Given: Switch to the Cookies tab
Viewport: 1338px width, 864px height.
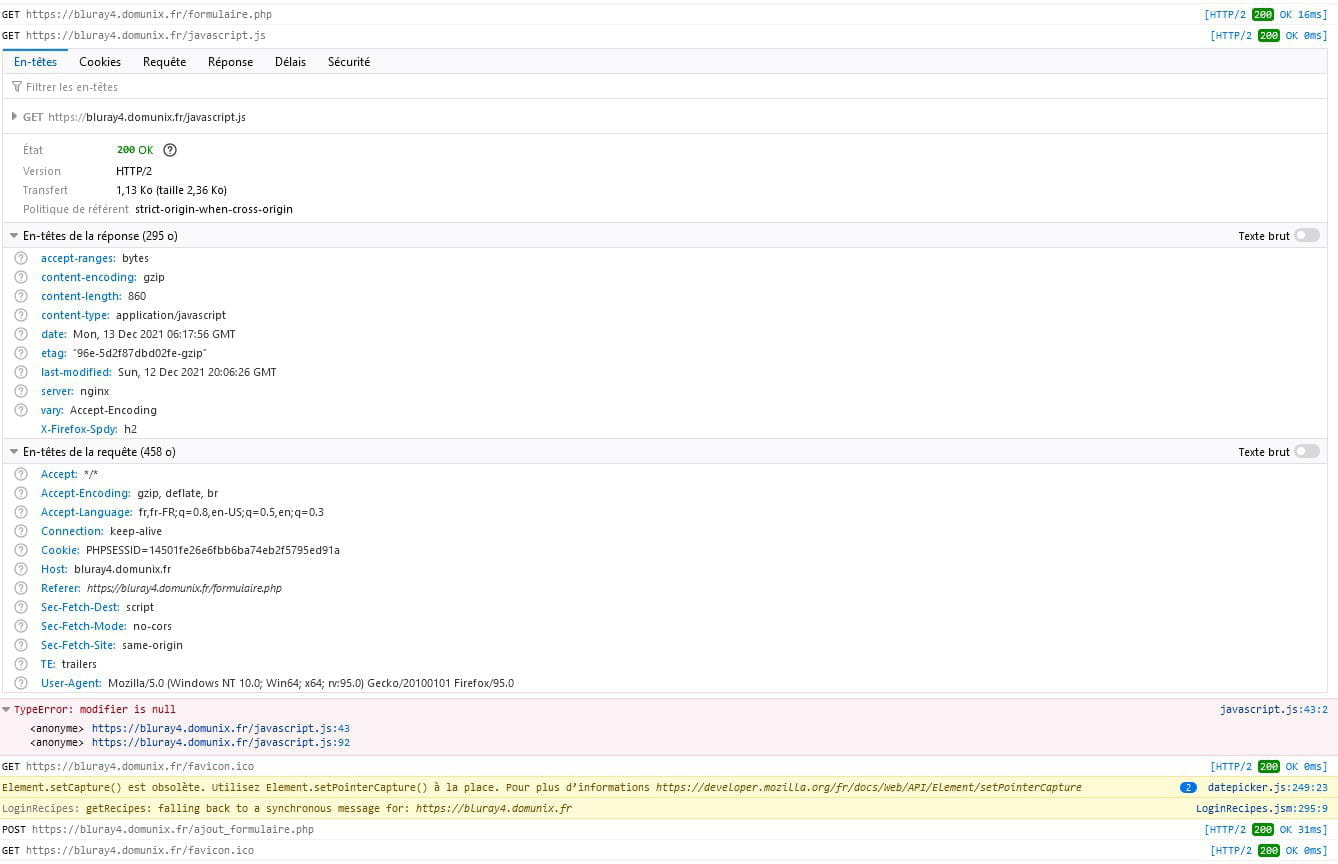Looking at the screenshot, I should click(x=100, y=62).
